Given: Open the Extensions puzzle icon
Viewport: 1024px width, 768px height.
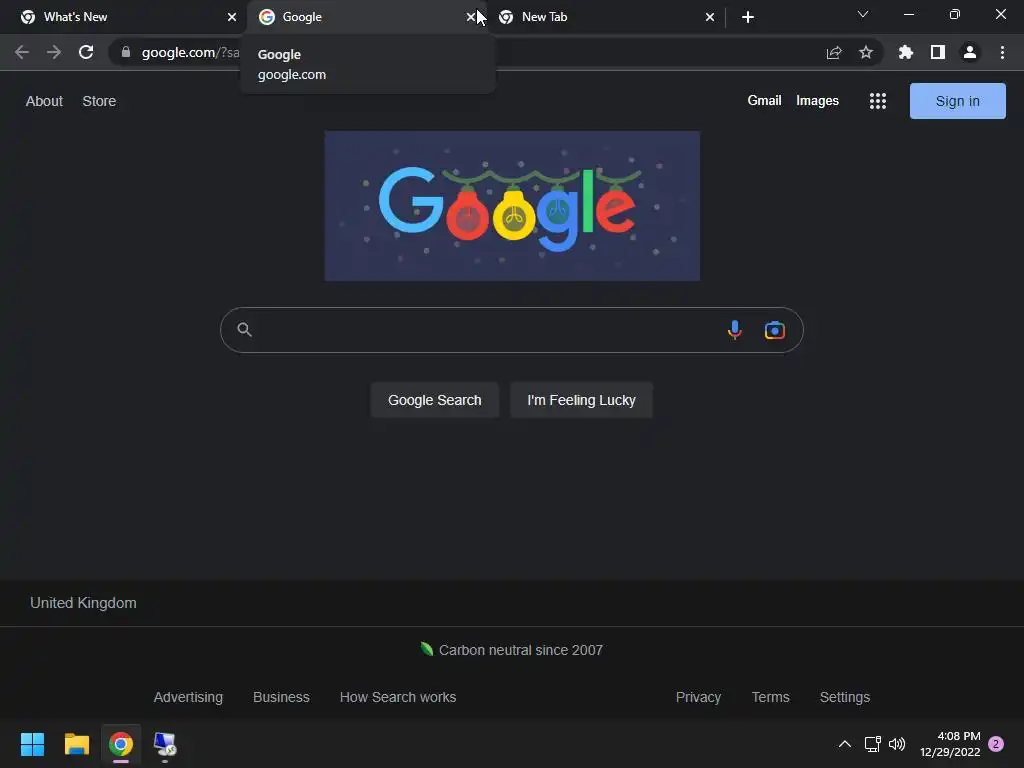Looking at the screenshot, I should pos(906,52).
